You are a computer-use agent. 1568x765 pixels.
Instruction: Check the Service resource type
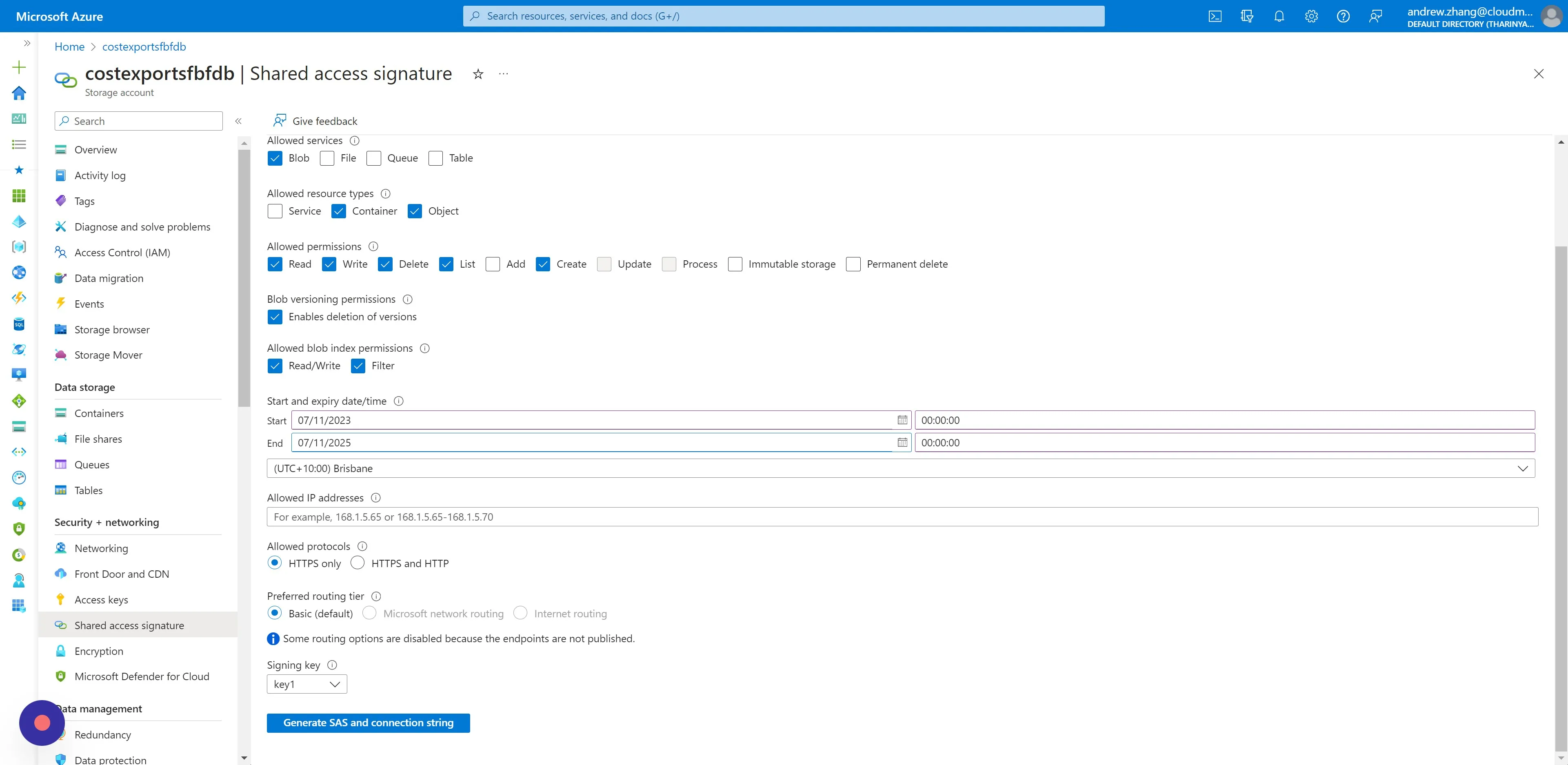[x=275, y=211]
